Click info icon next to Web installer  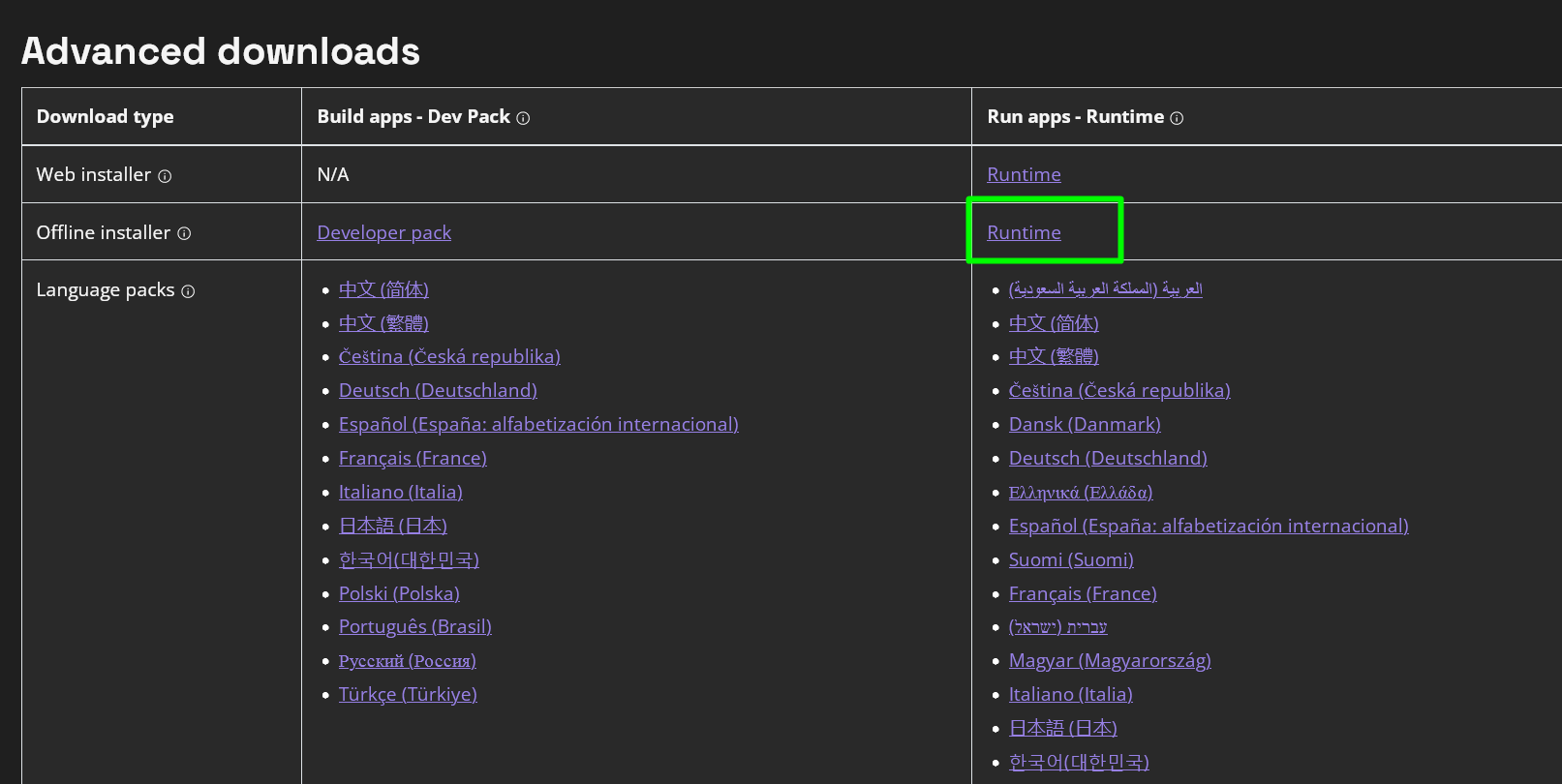[x=165, y=176]
